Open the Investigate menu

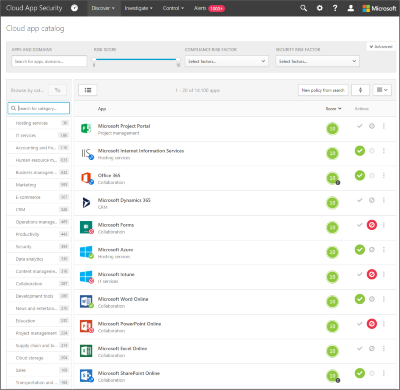[138, 8]
